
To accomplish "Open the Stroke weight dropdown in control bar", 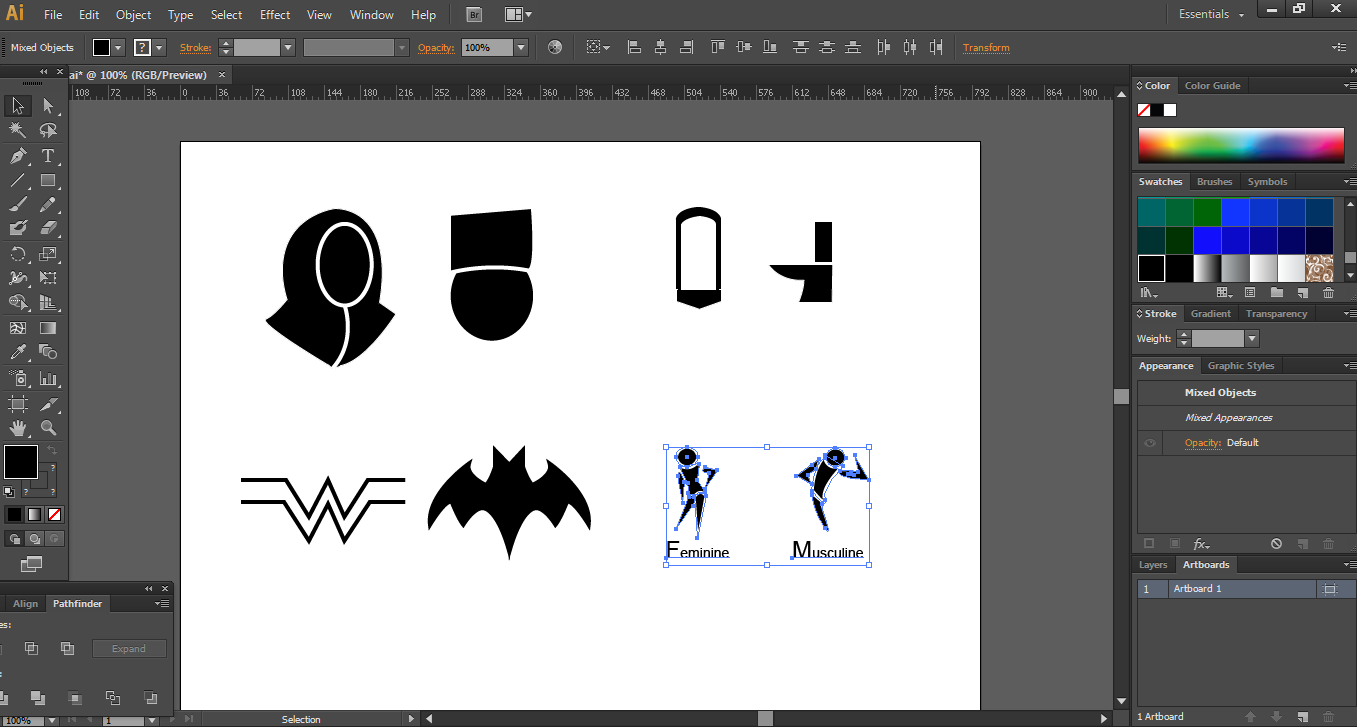I will pyautogui.click(x=288, y=47).
